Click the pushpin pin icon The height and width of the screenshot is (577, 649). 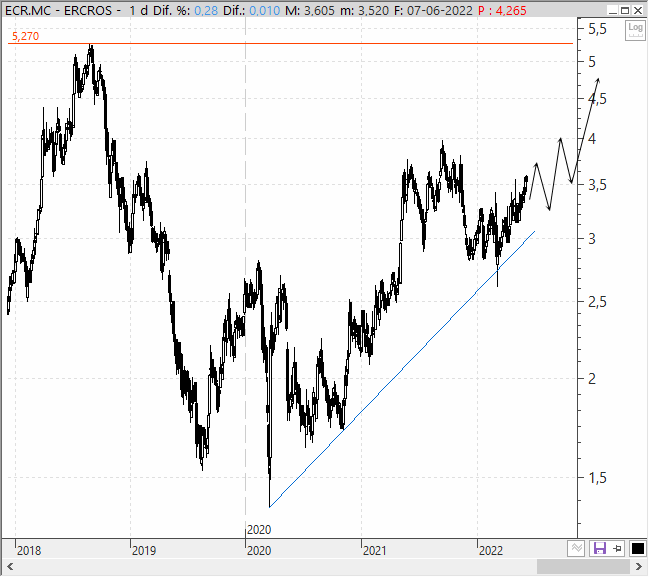tap(618, 548)
